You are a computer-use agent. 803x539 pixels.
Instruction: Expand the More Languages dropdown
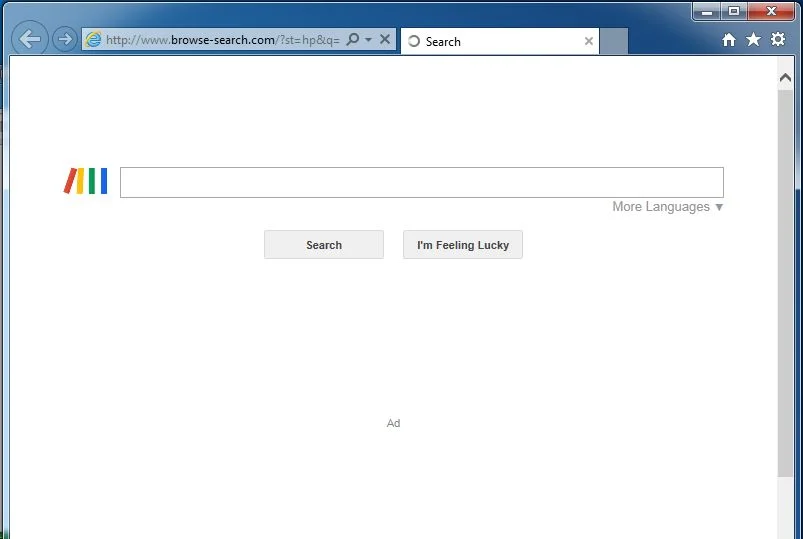pyautogui.click(x=668, y=207)
